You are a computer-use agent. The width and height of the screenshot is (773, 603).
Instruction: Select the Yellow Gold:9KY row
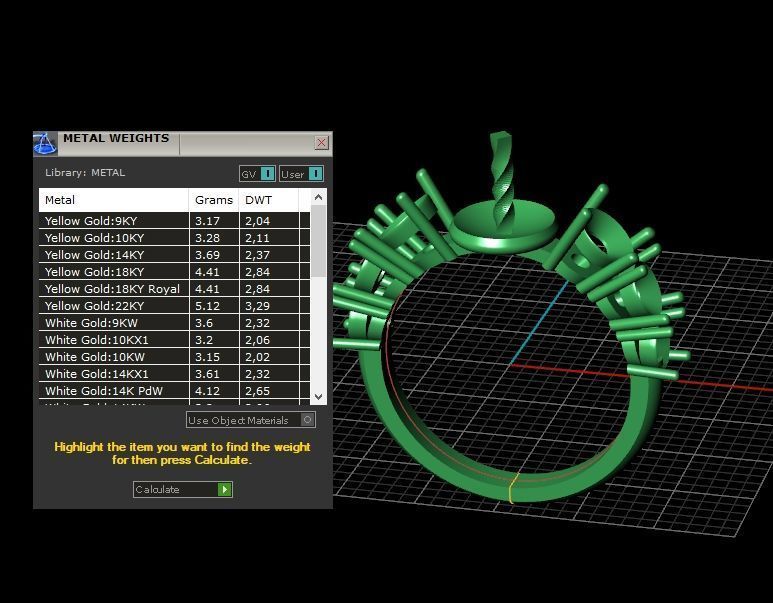(175, 221)
